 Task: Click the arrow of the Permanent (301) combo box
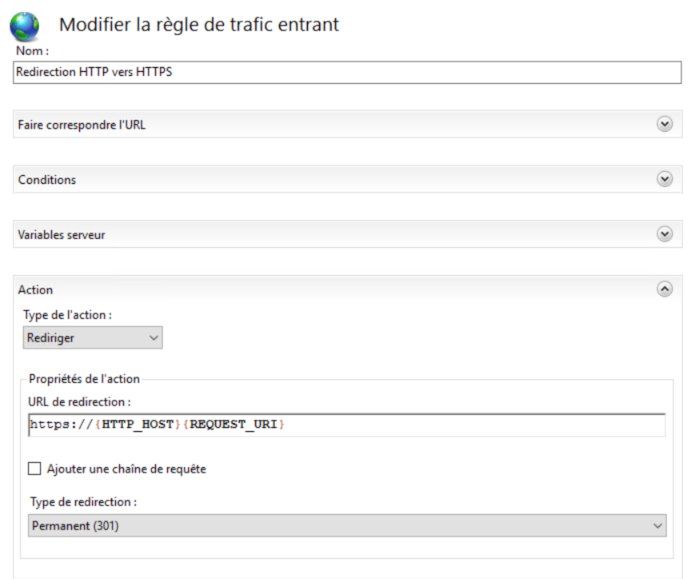click(x=657, y=525)
